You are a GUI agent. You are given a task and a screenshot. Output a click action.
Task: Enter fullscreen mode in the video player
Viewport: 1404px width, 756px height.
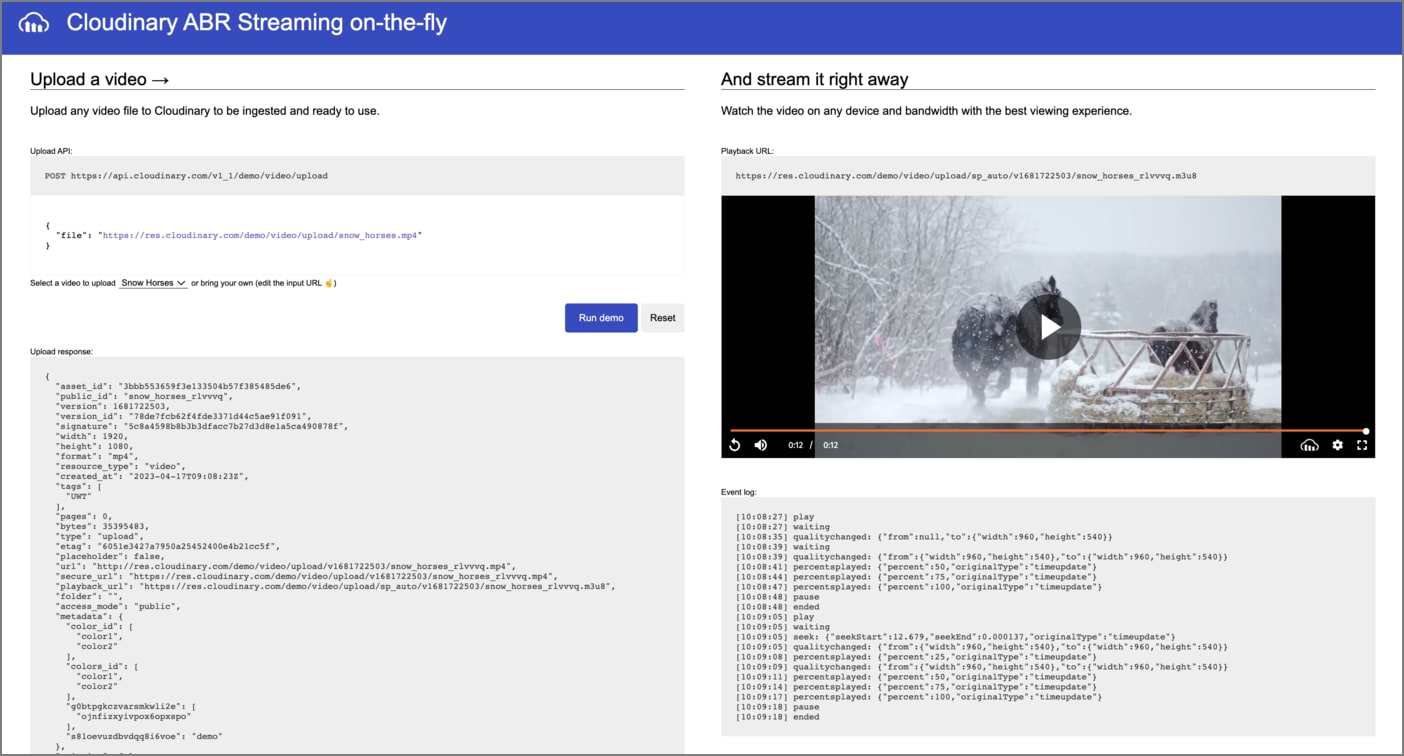1362,445
